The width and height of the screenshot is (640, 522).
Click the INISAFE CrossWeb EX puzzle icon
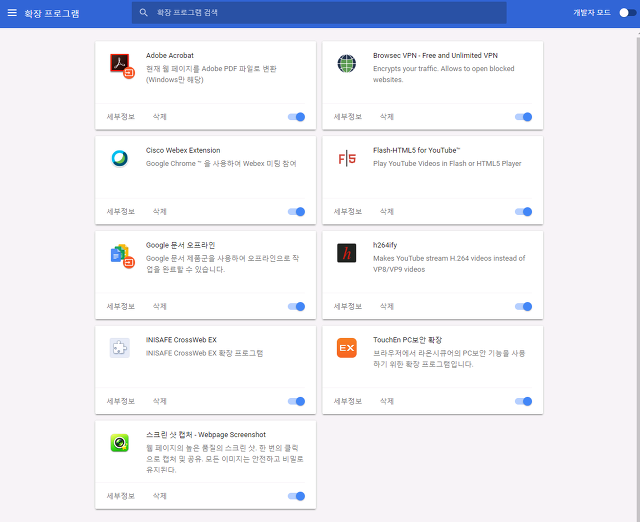tap(120, 348)
